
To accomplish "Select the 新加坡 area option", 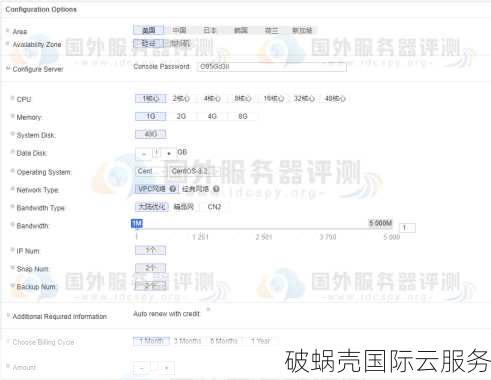I will [302, 30].
